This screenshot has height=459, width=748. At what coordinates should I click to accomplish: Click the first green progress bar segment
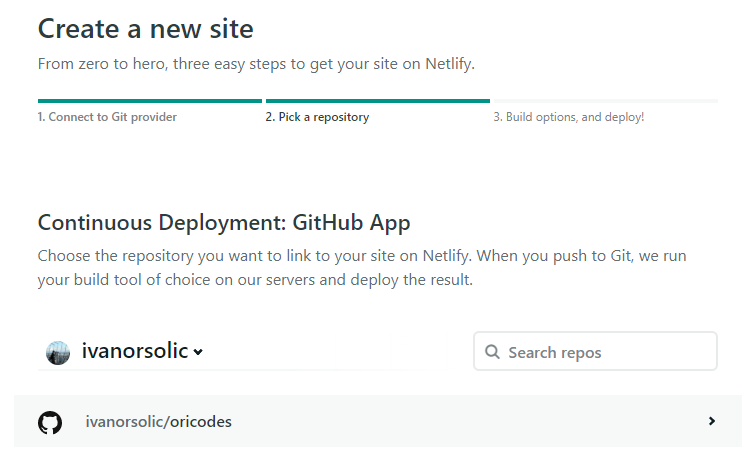pyautogui.click(x=149, y=101)
